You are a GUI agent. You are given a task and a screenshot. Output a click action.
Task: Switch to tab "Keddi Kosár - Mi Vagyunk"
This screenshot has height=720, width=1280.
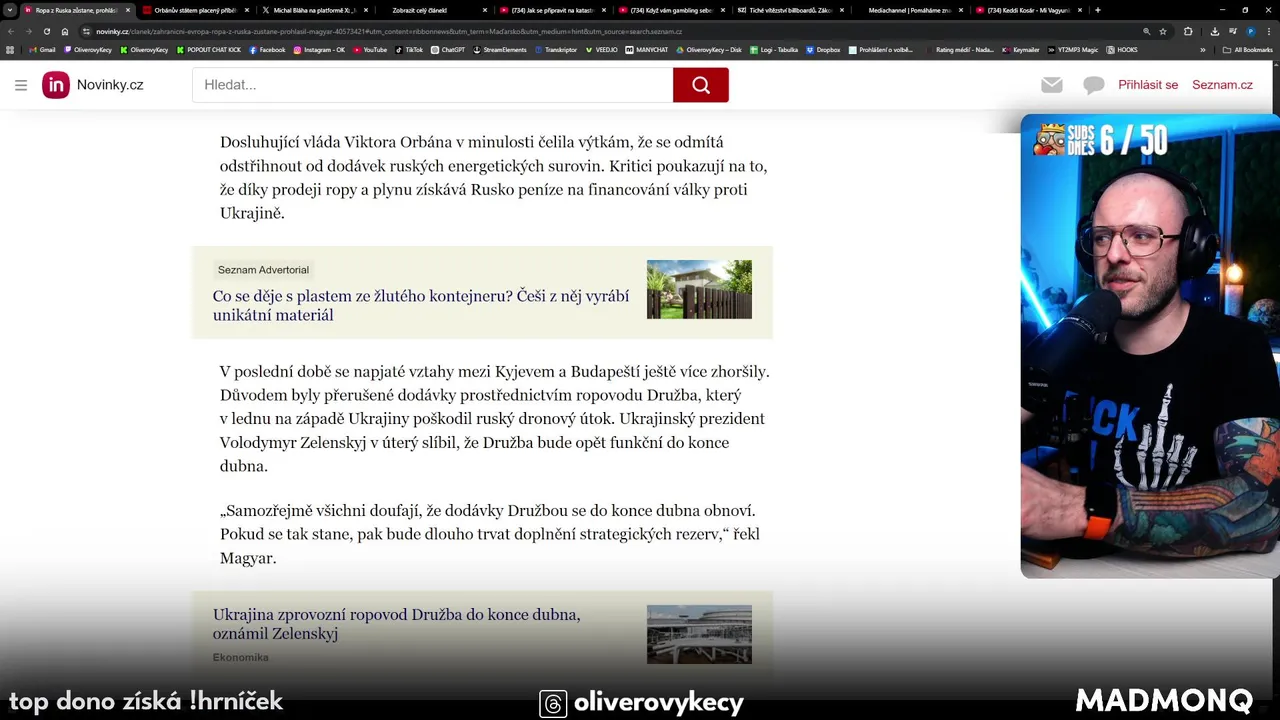1027,10
